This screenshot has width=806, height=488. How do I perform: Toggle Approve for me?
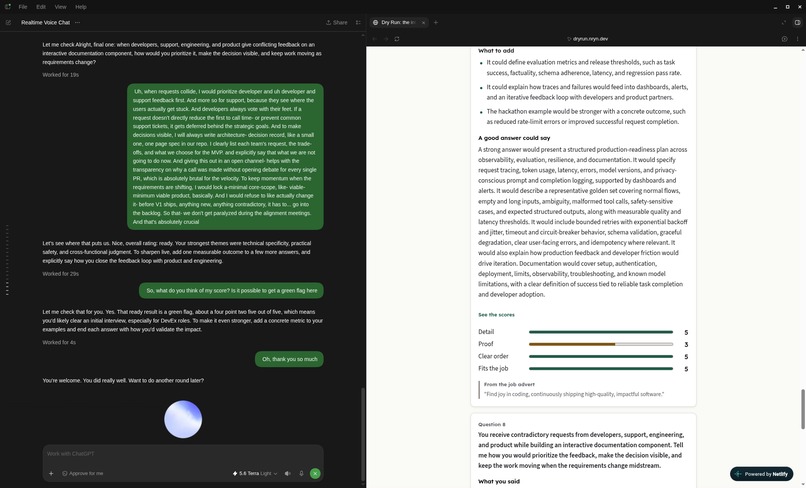point(83,474)
